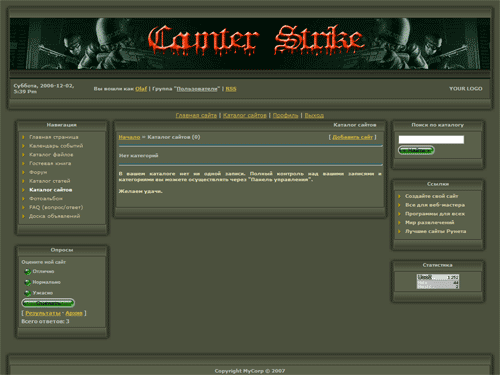Select the Ужасно poll radio option

[28, 293]
